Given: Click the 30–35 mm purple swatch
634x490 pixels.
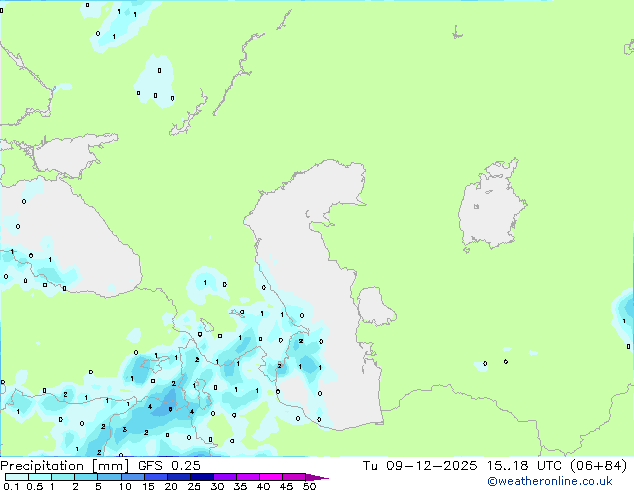Looking at the screenshot, I should click(x=224, y=477).
